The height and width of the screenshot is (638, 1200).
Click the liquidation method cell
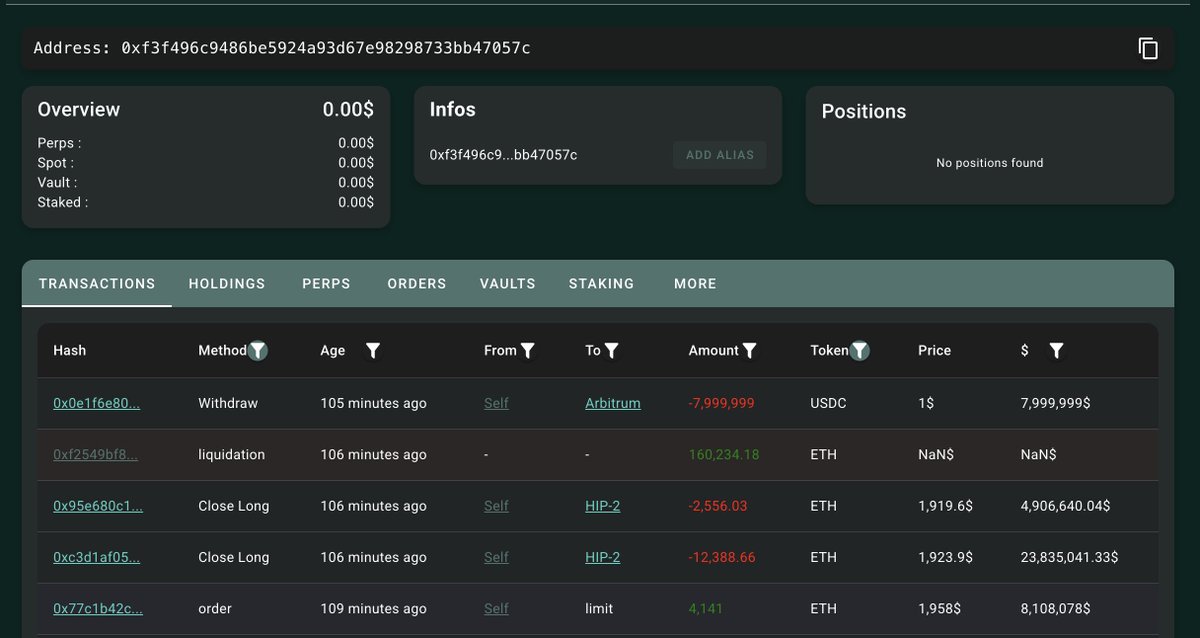tap(232, 454)
